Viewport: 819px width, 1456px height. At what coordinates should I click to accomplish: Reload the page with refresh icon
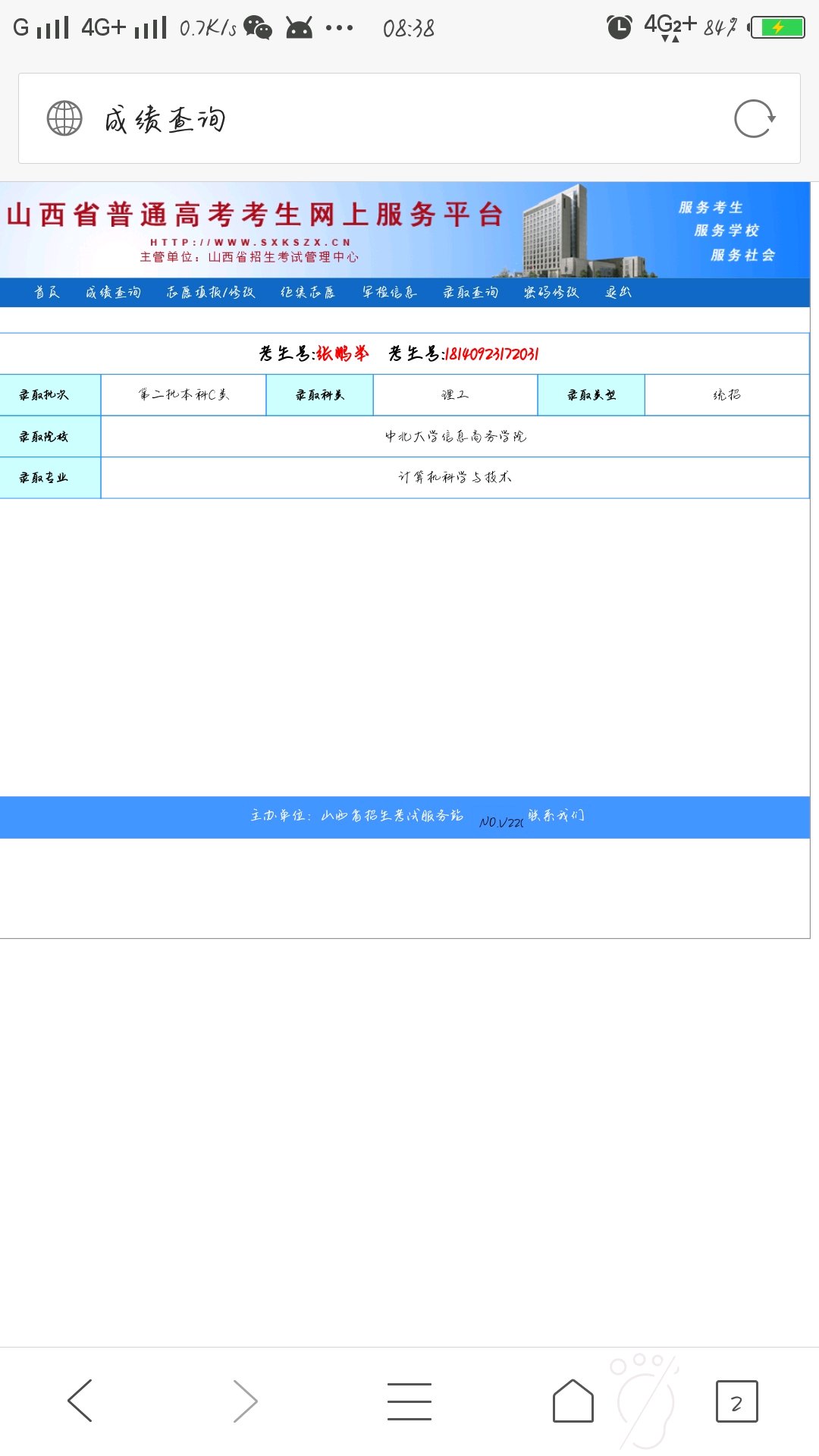[755, 118]
